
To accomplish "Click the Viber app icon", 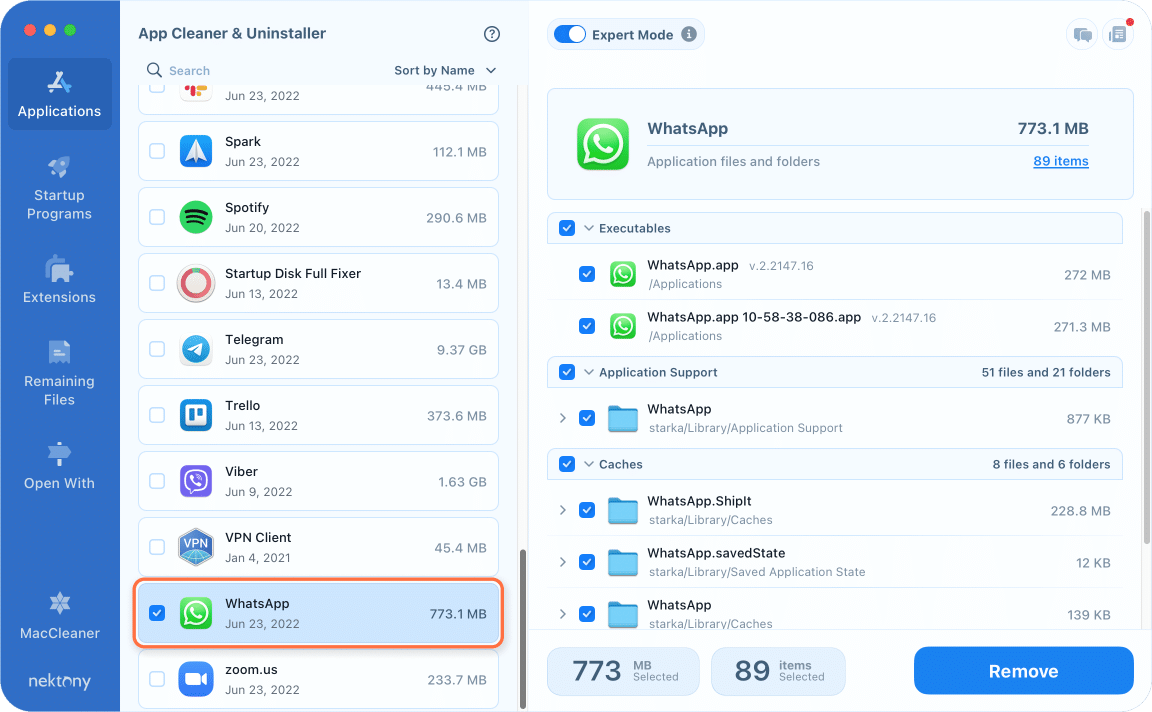I will [196, 481].
